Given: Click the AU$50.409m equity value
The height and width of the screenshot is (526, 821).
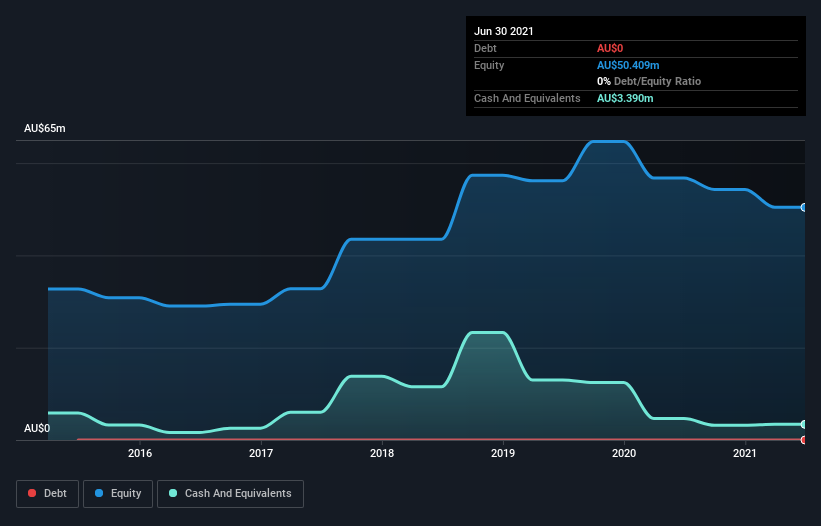Looking at the screenshot, I should pos(628,65).
